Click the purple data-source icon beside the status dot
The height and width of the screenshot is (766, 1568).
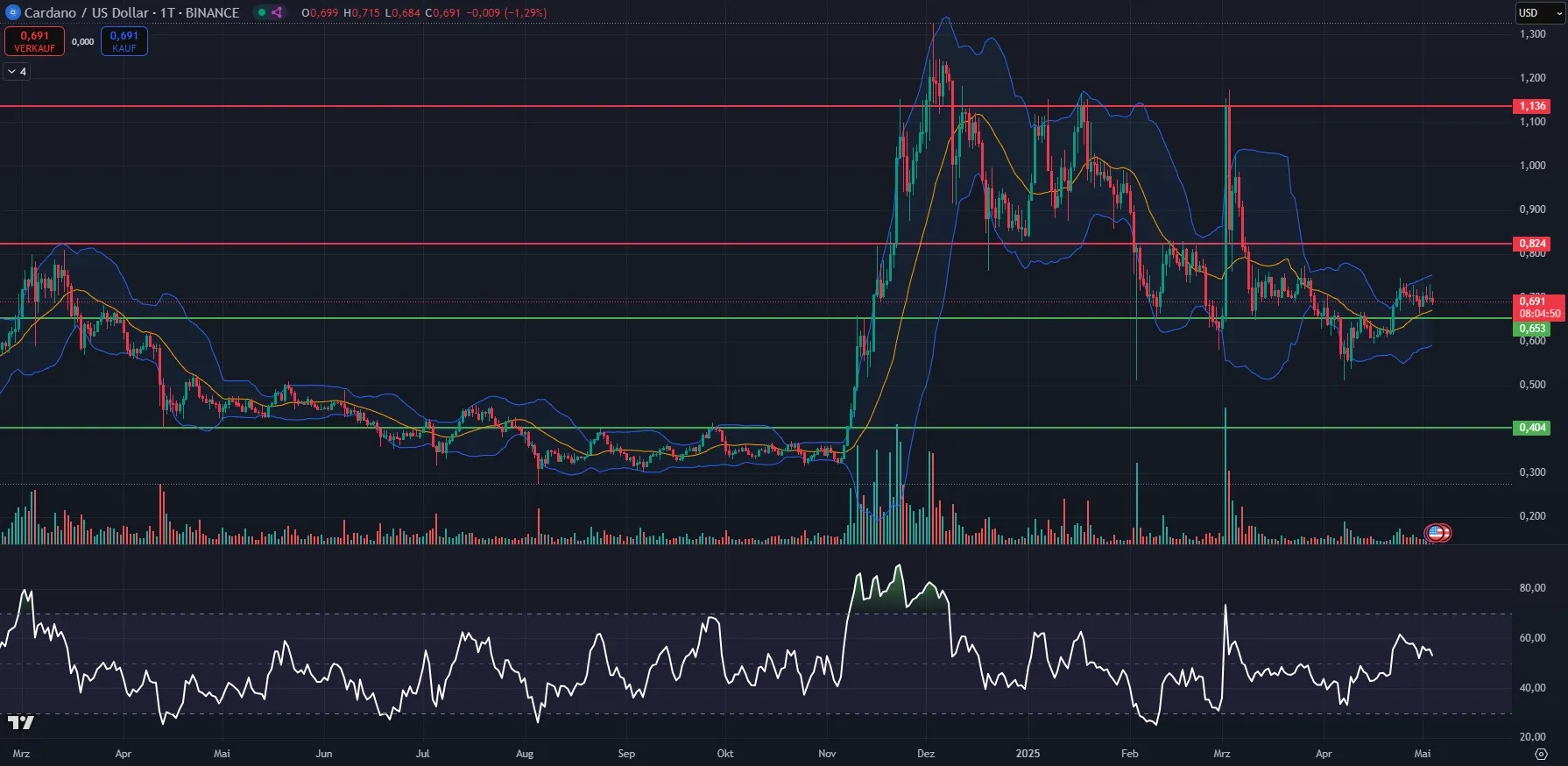[277, 12]
